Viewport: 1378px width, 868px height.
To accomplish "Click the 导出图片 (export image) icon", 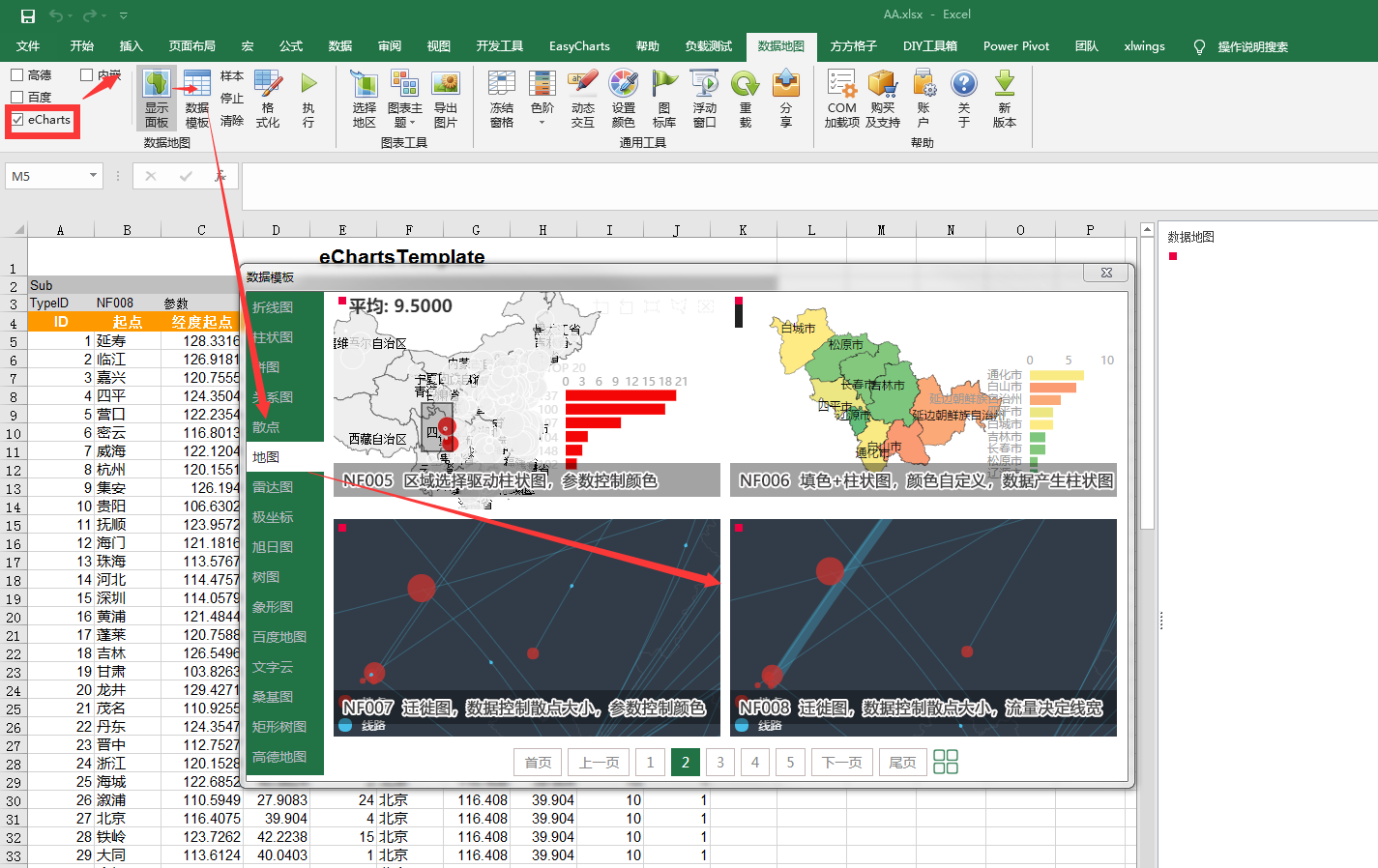I will point(446,100).
